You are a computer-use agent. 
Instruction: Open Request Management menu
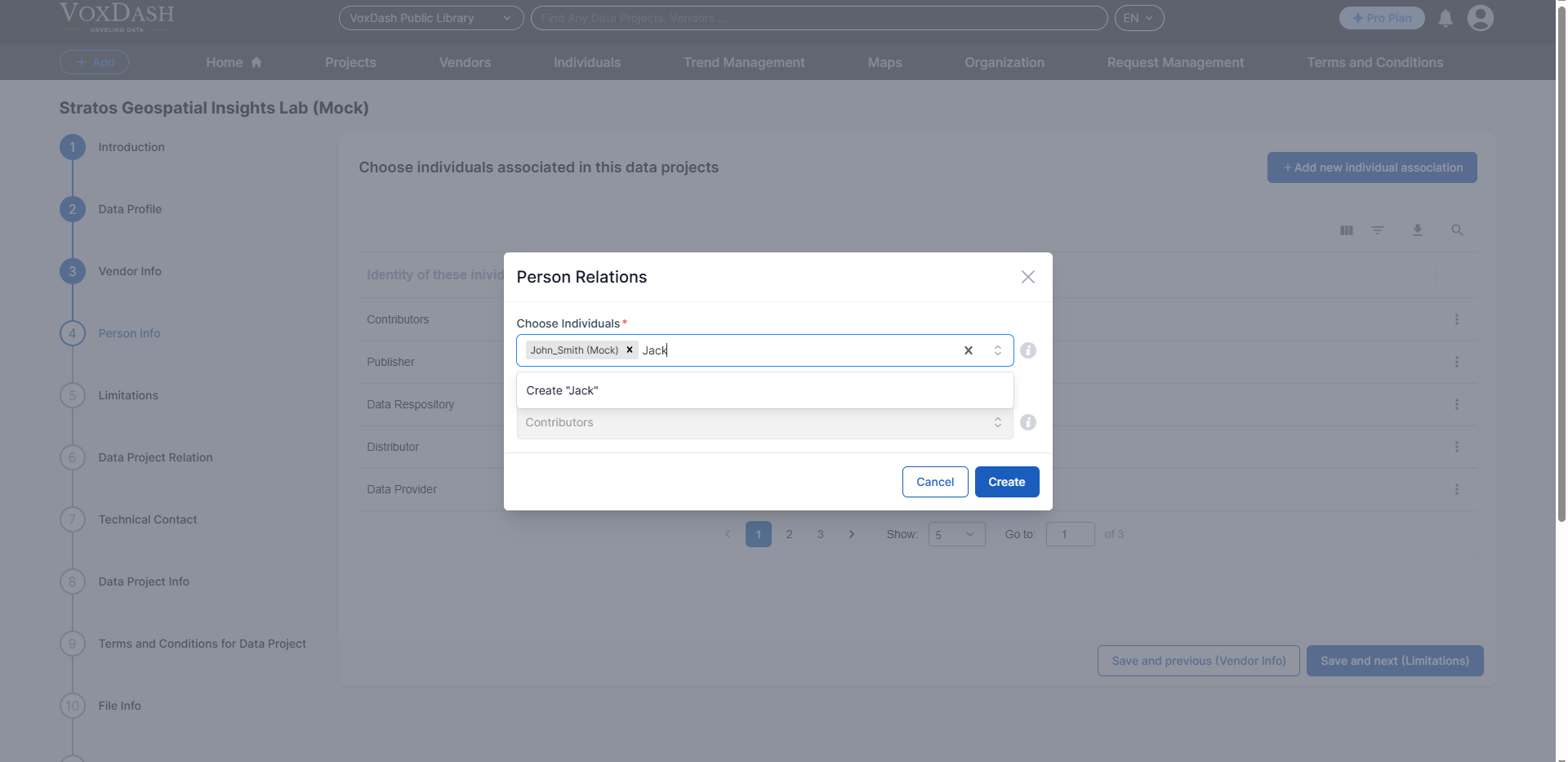pos(1175,62)
